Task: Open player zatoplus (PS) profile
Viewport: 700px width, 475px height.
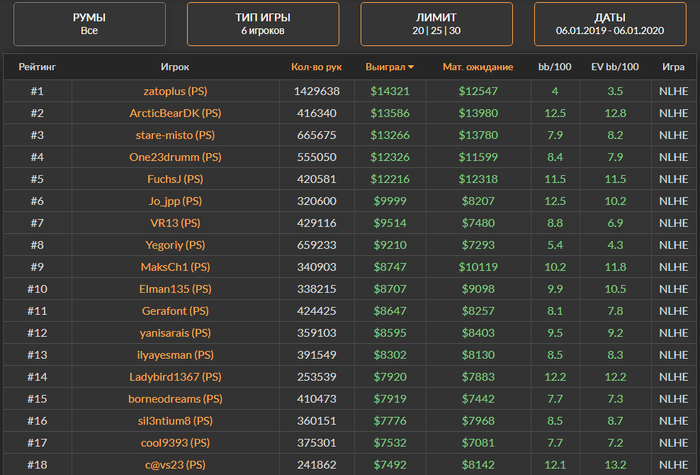Action: tap(174, 91)
